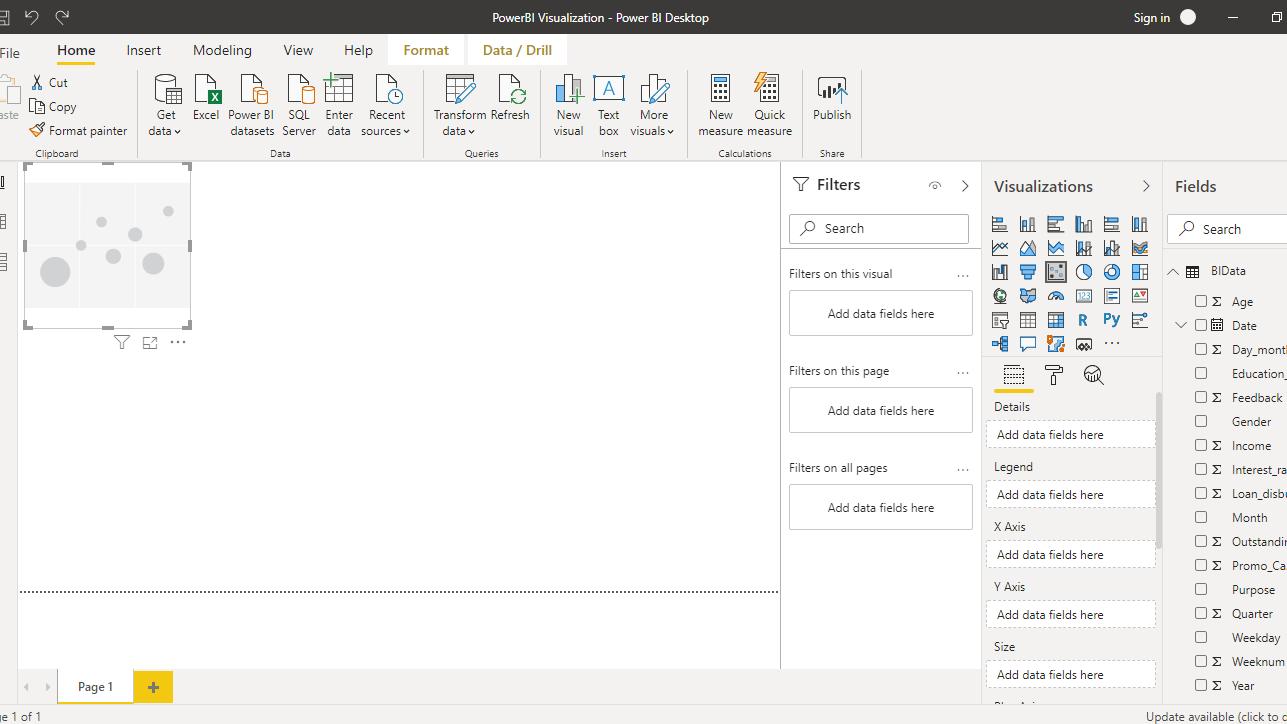Choose the filled map visual
This screenshot has width=1287, height=724.
tap(1028, 296)
